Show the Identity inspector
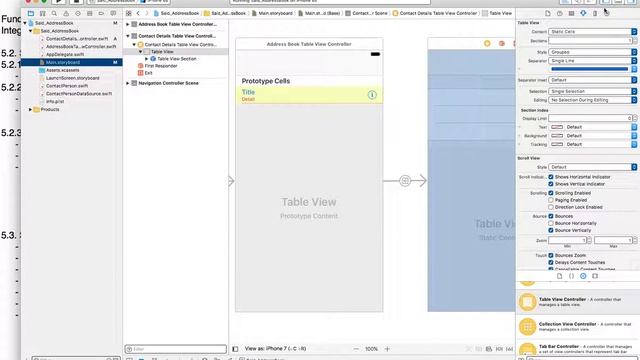Viewport: 640px width, 360px height. pyautogui.click(x=571, y=13)
